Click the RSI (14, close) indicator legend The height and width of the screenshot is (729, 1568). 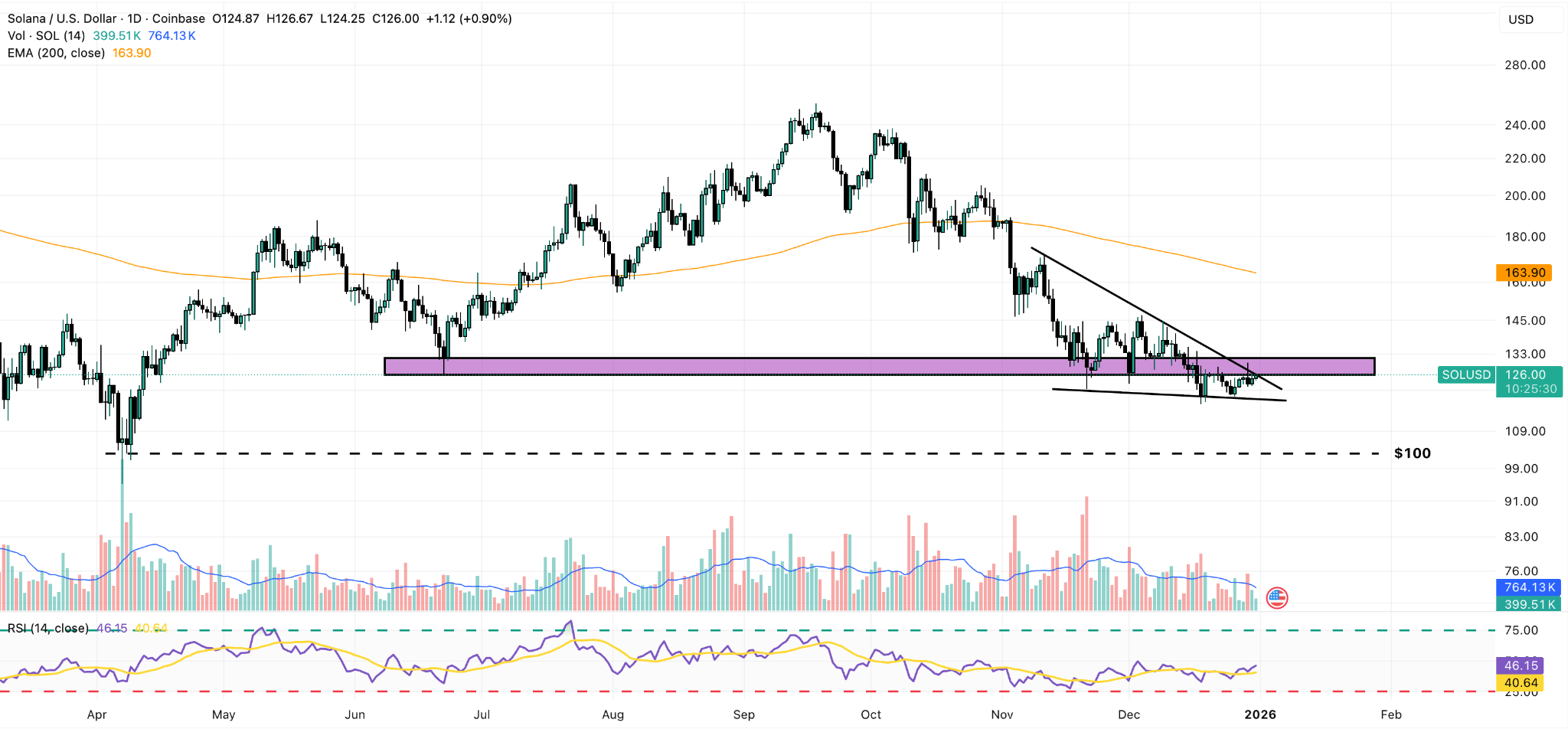[x=47, y=628]
